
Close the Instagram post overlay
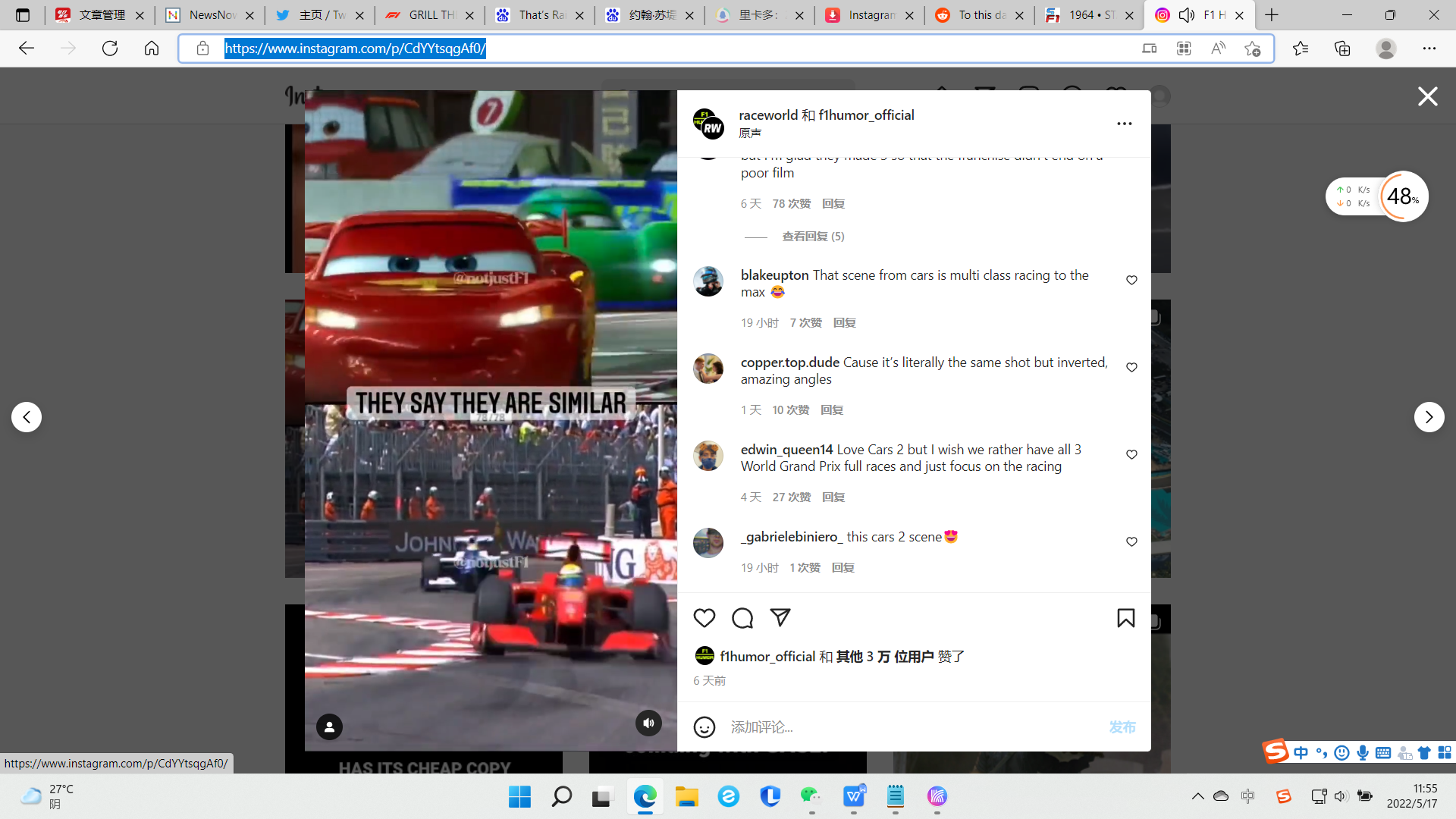pyautogui.click(x=1428, y=96)
